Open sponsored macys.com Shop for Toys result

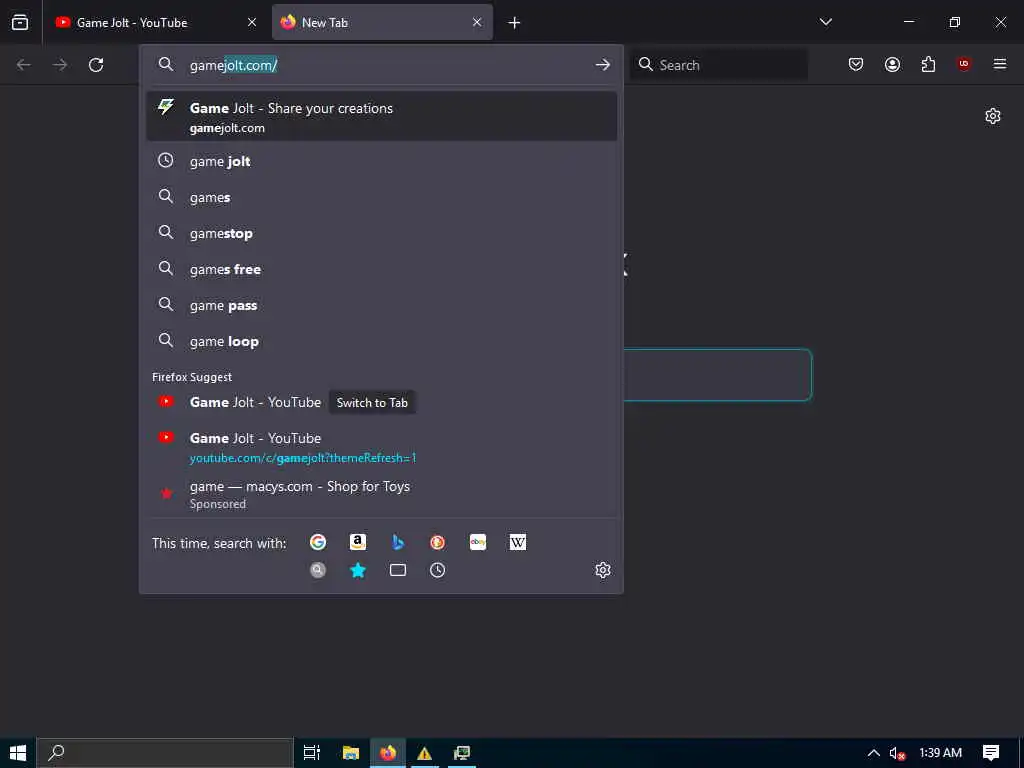[381, 494]
